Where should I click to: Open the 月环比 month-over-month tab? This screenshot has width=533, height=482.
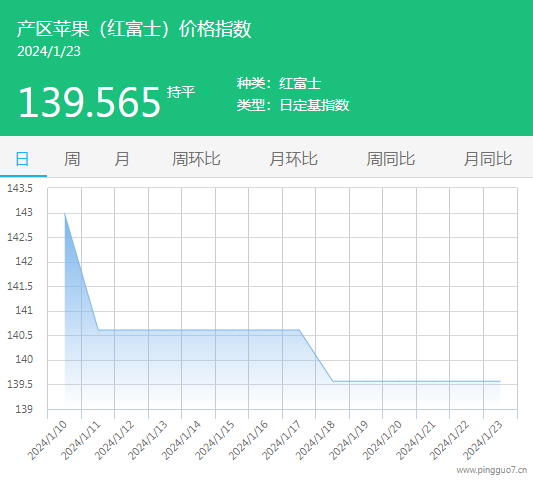[293, 159]
